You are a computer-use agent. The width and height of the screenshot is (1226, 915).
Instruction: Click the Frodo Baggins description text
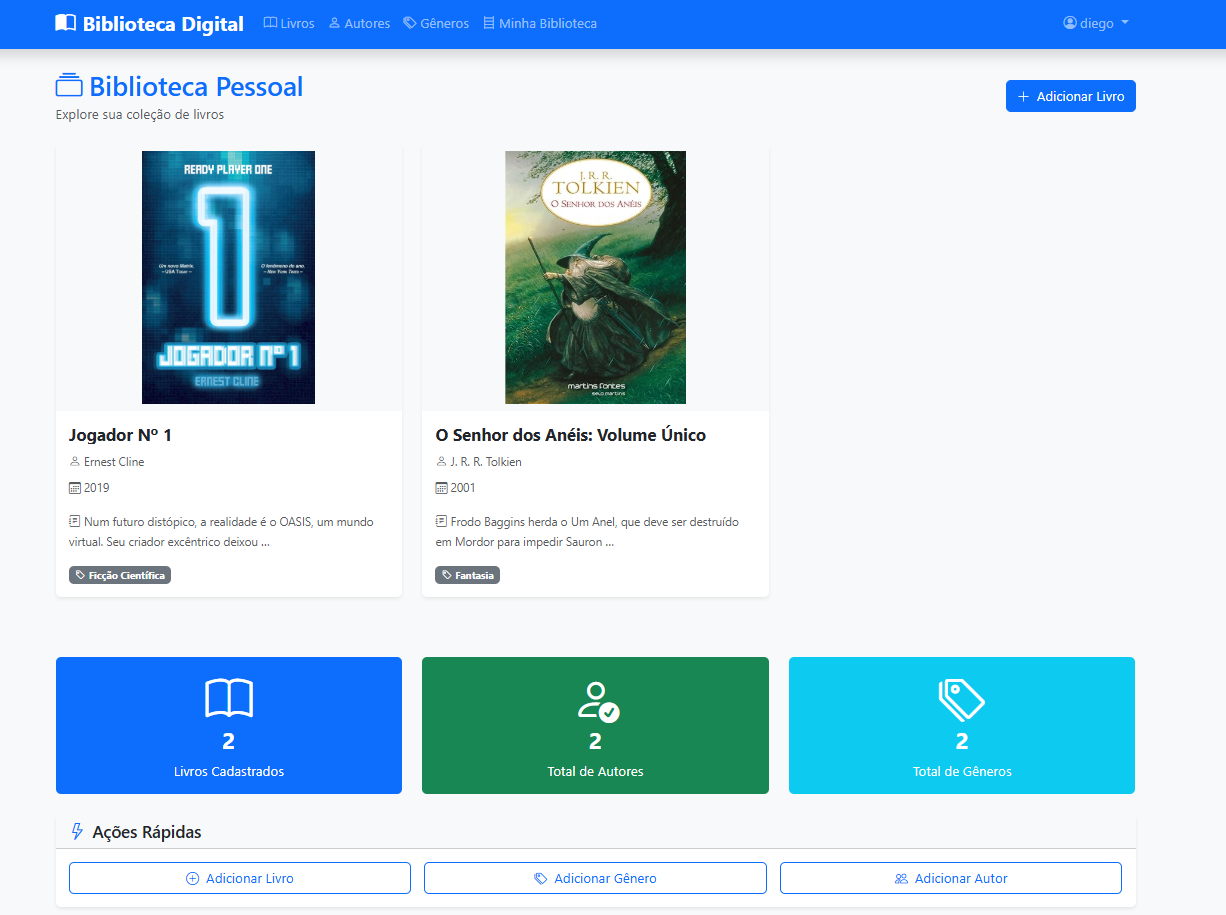[x=588, y=532]
